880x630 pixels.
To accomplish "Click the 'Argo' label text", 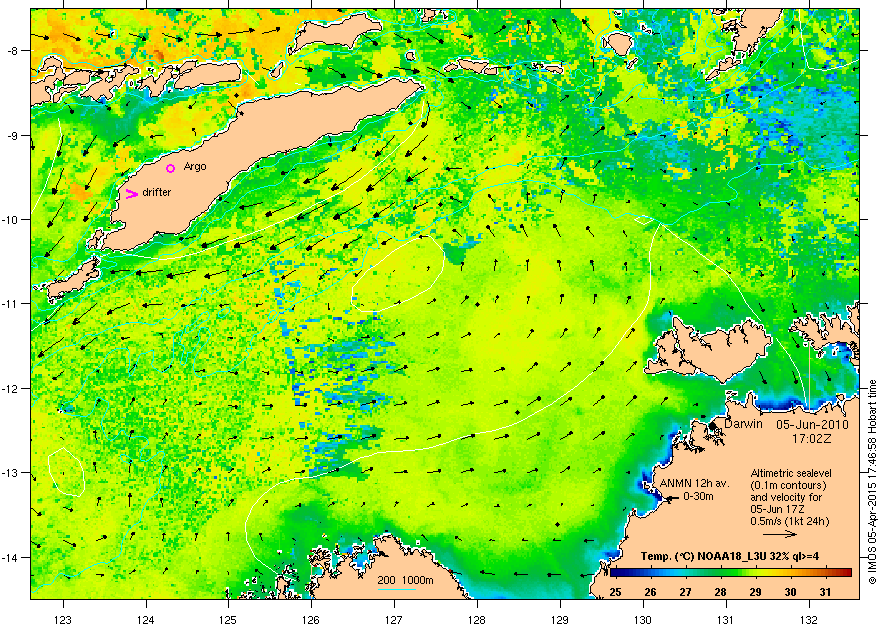I will [195, 167].
